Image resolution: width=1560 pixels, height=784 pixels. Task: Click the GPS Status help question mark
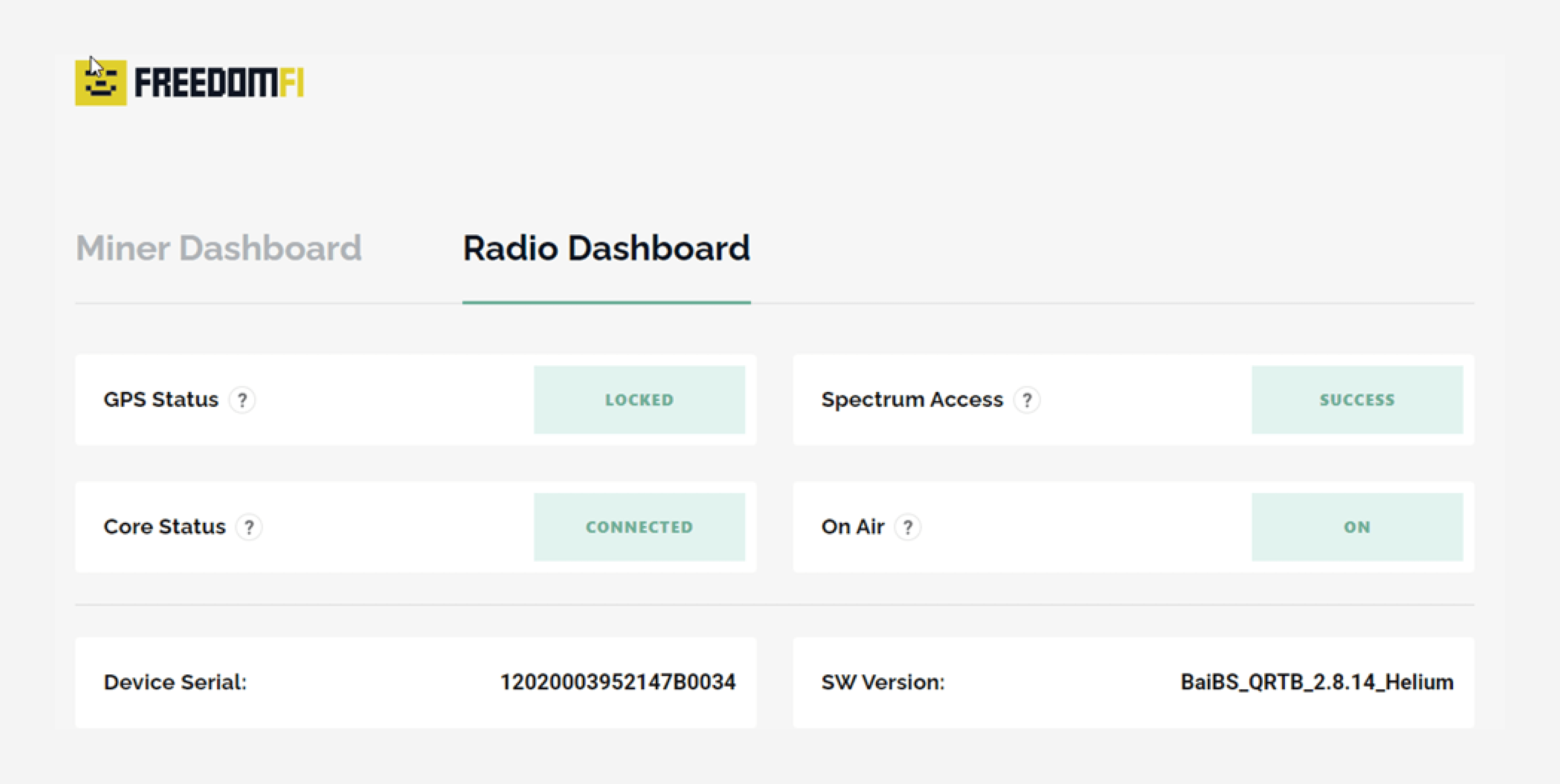(x=242, y=400)
